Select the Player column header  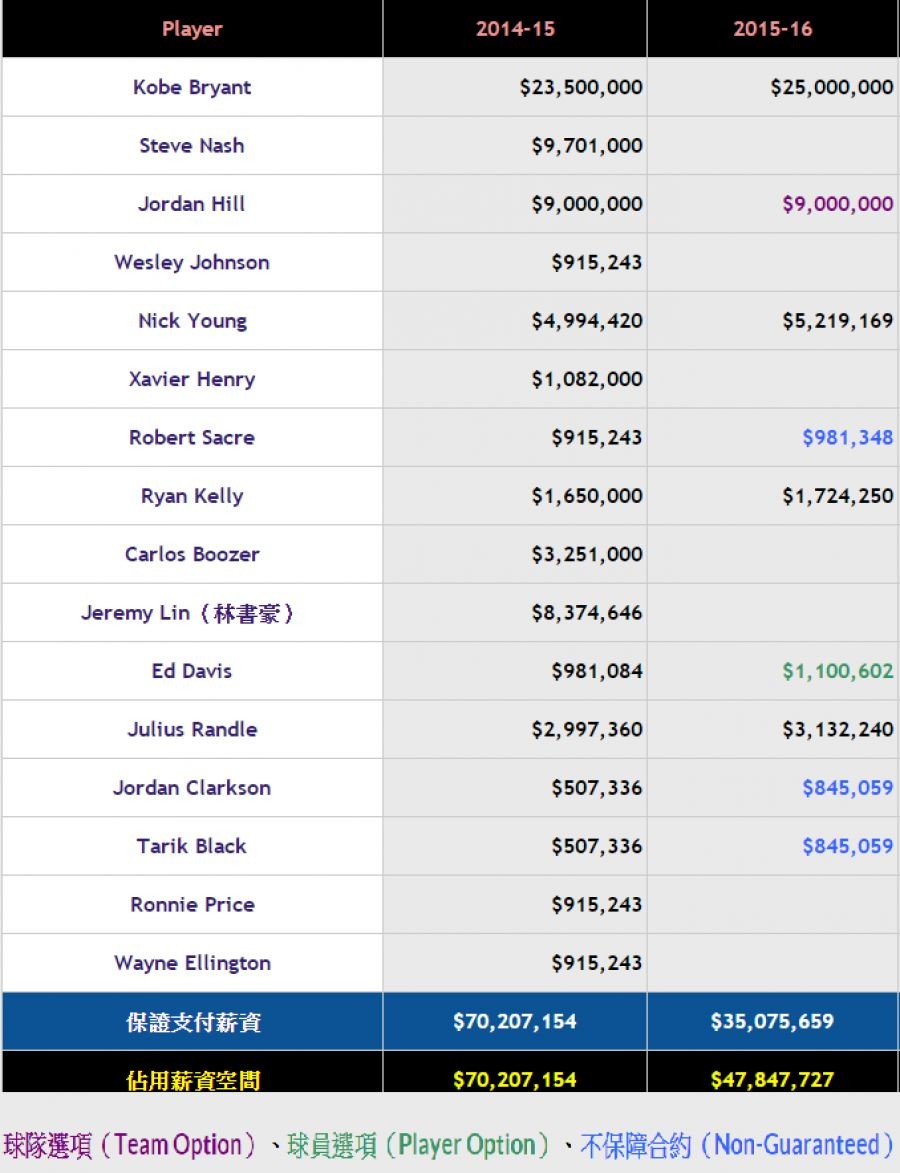tap(192, 29)
